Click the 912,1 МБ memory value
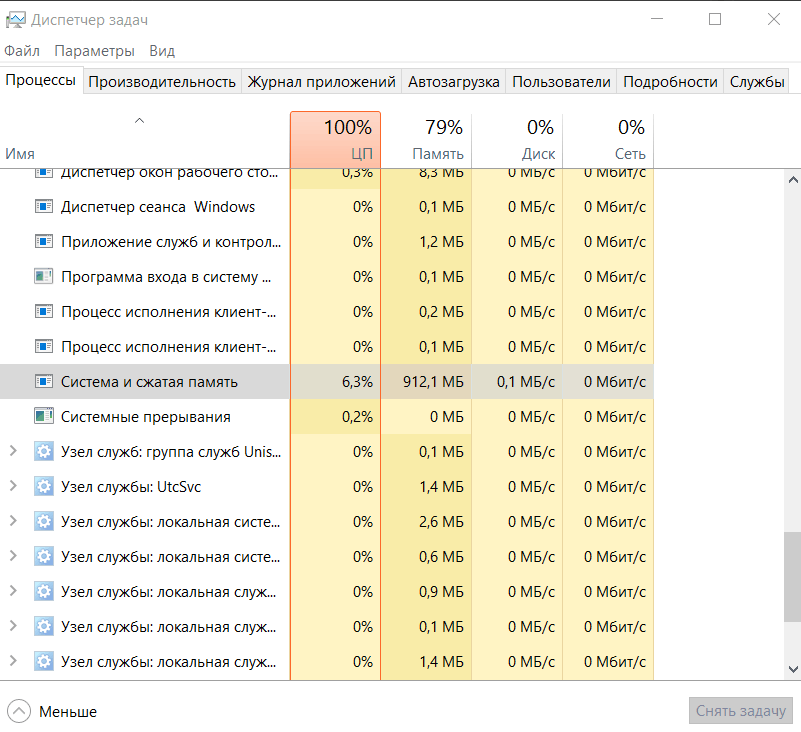 tap(433, 382)
